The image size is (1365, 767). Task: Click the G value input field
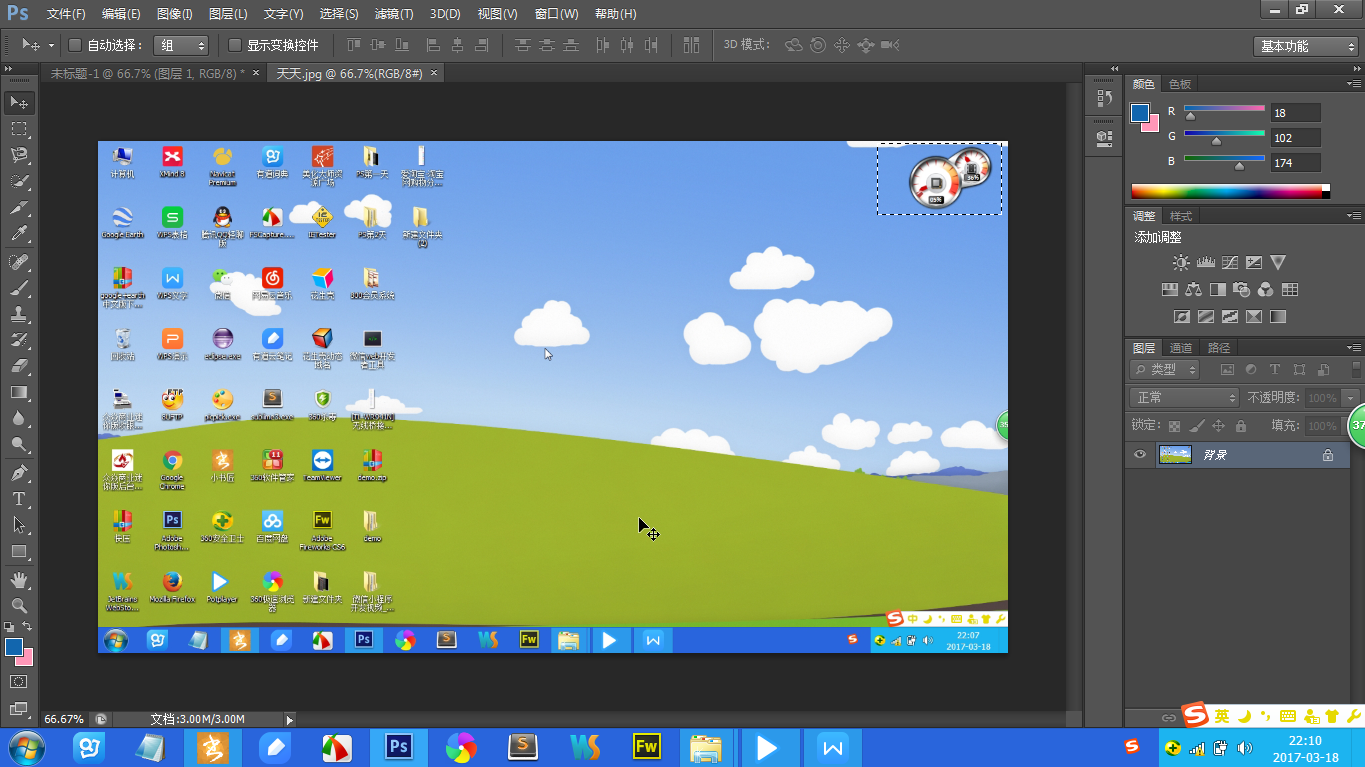tap(1295, 138)
